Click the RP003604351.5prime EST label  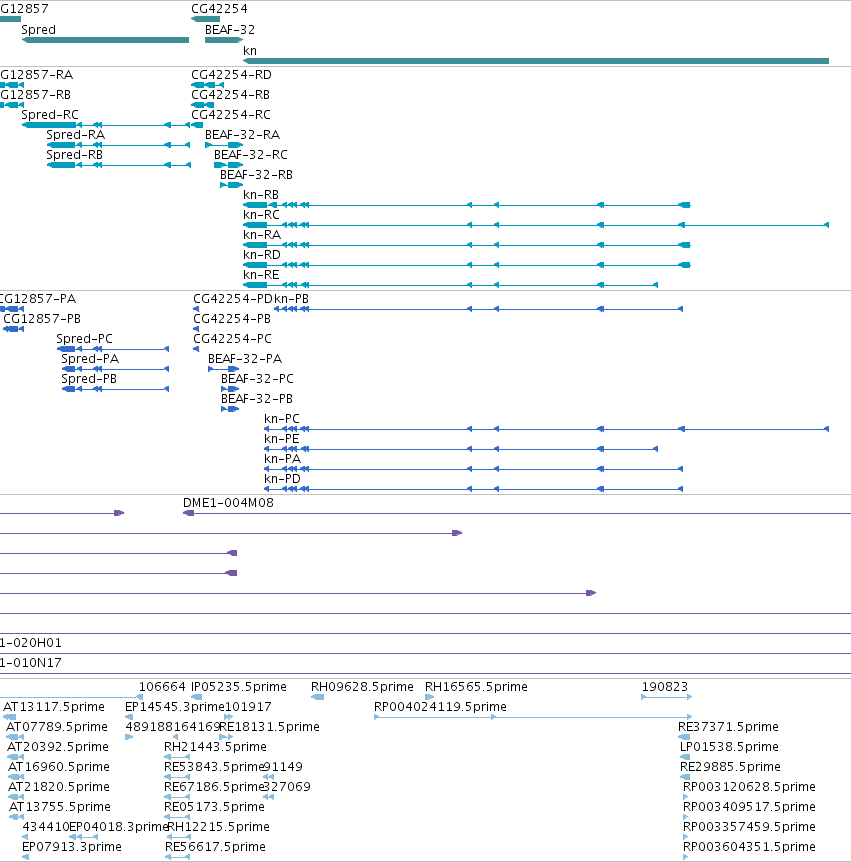click(749, 847)
